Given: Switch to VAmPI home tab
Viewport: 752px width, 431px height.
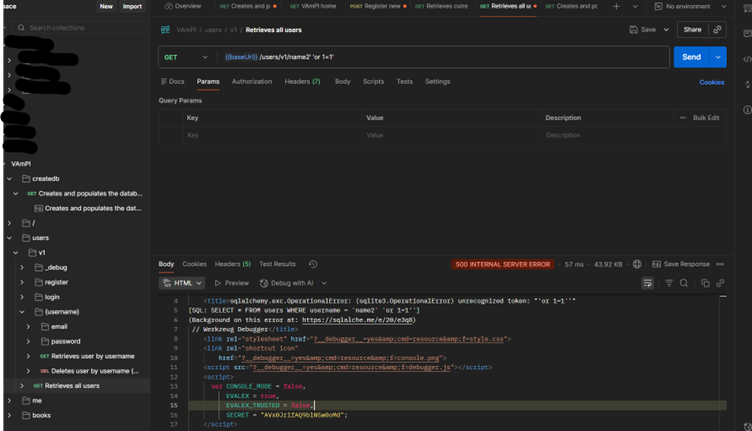Looking at the screenshot, I should point(313,6).
